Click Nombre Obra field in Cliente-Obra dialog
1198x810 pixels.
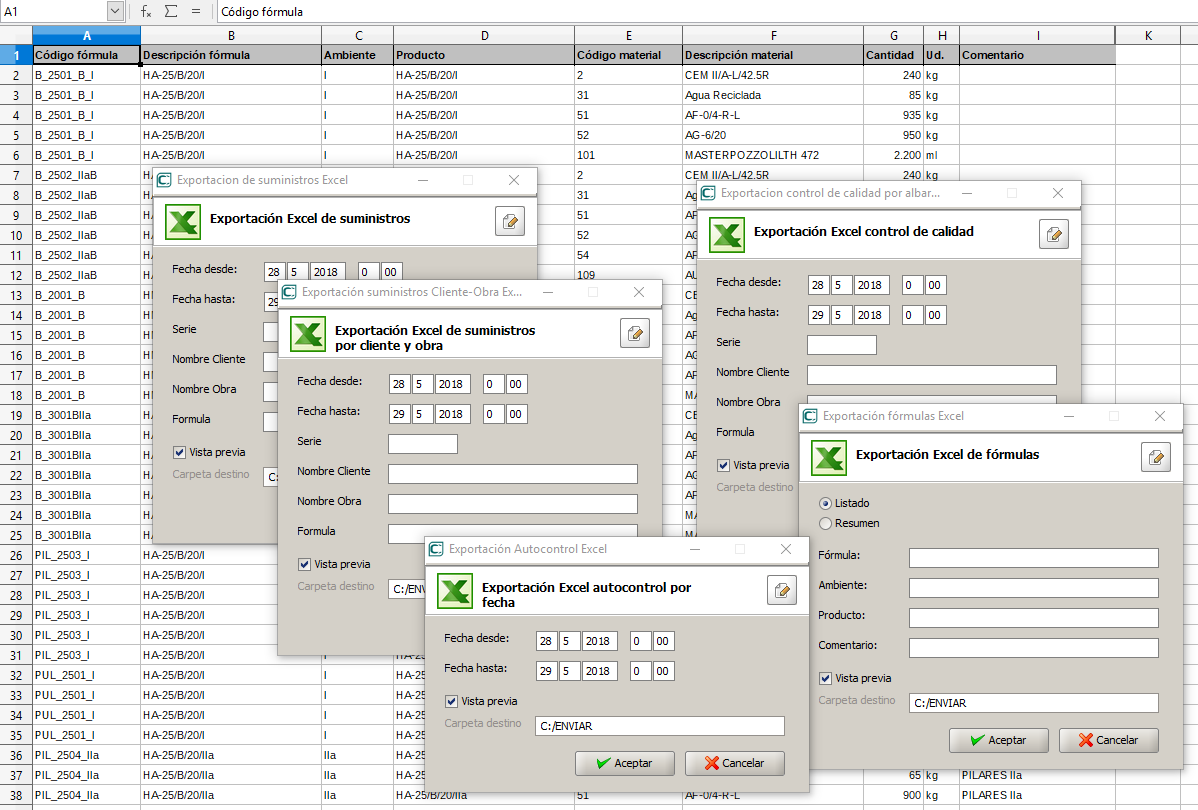pyautogui.click(x=513, y=504)
